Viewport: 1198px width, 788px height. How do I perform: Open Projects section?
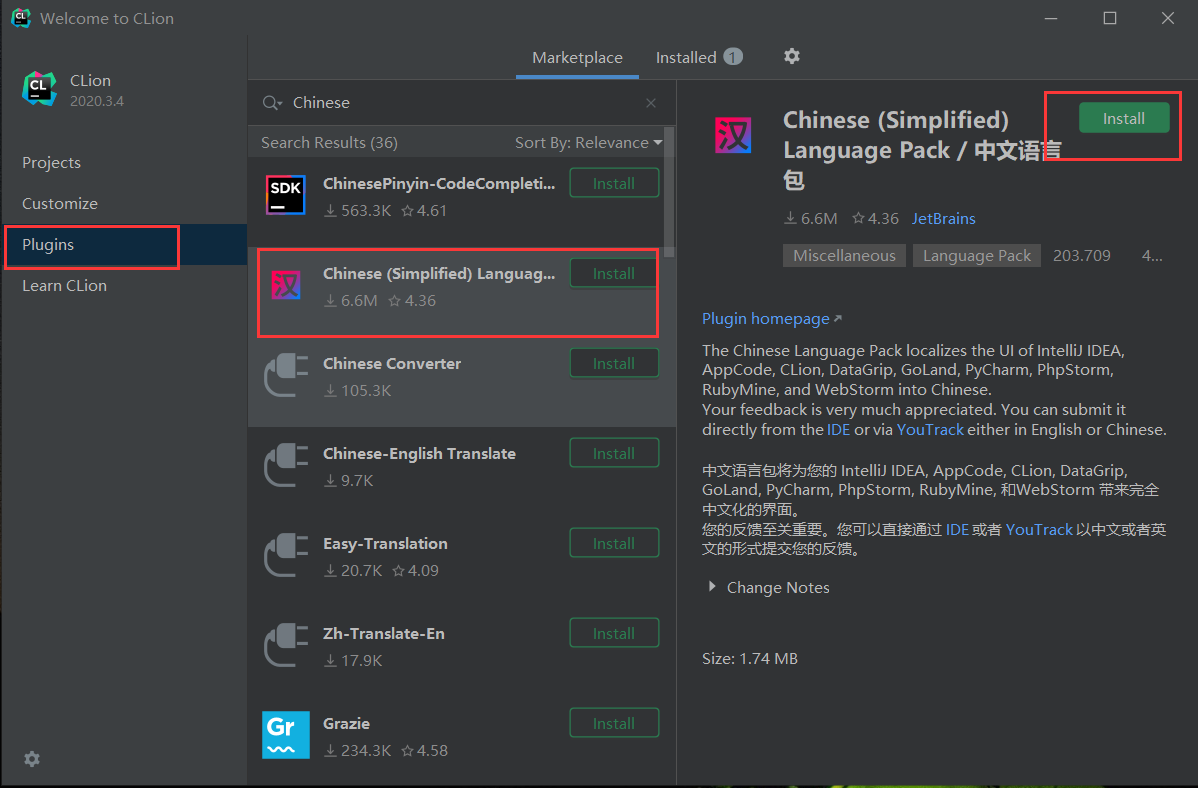click(x=51, y=162)
